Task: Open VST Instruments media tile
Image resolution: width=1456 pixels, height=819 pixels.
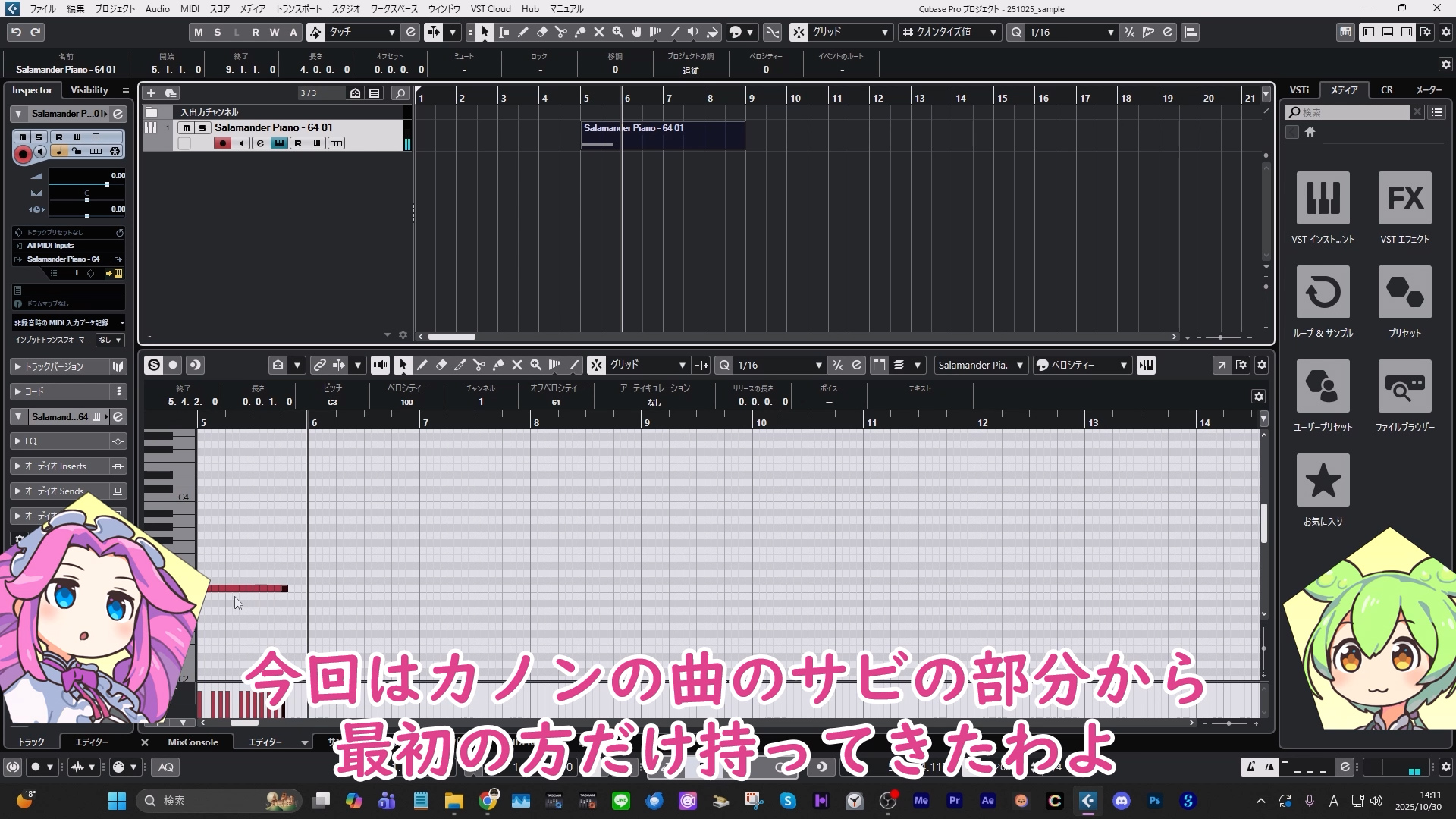Action: pos(1323,198)
